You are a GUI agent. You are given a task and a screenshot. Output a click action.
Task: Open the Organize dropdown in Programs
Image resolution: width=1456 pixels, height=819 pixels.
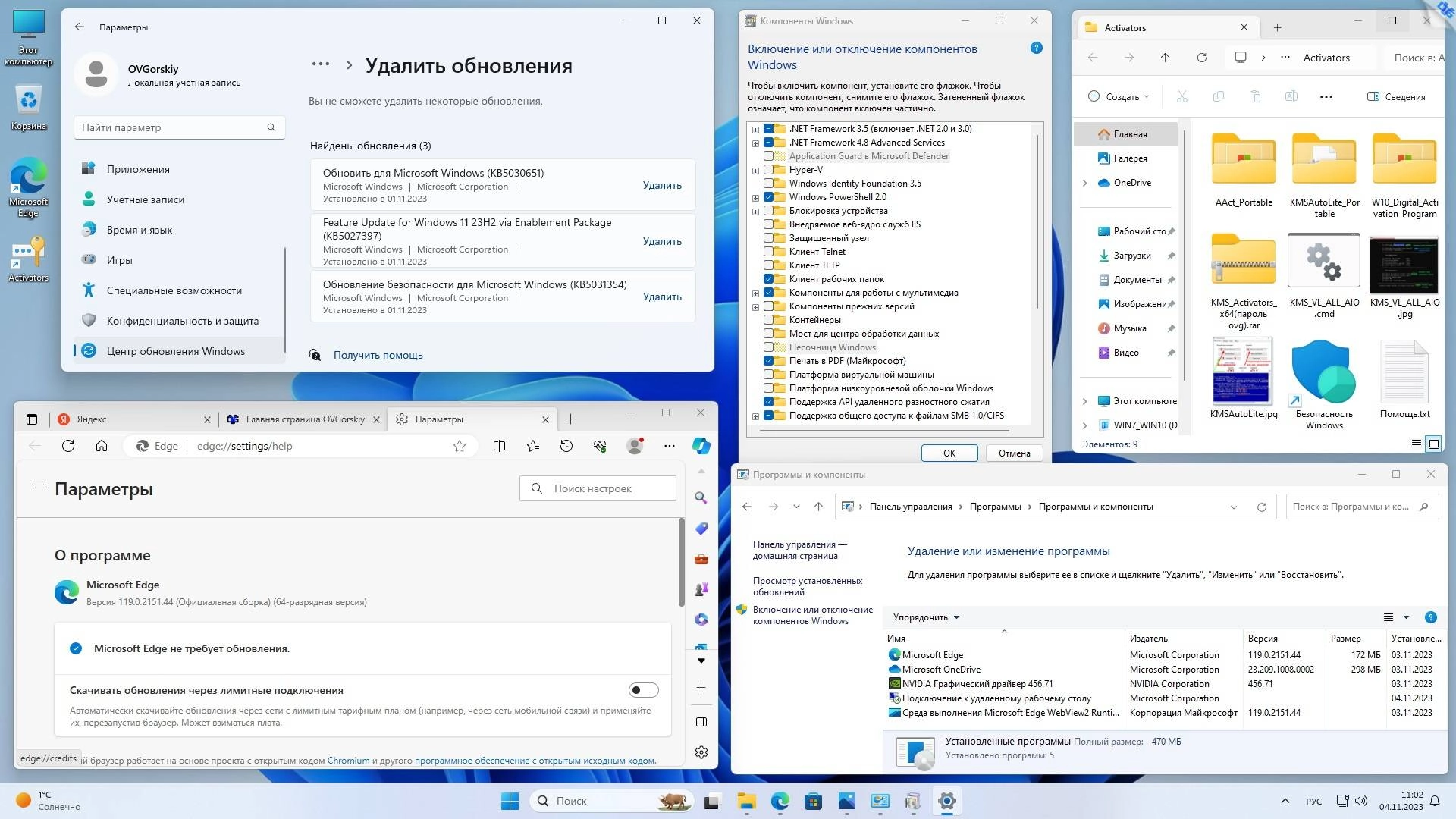click(x=926, y=617)
